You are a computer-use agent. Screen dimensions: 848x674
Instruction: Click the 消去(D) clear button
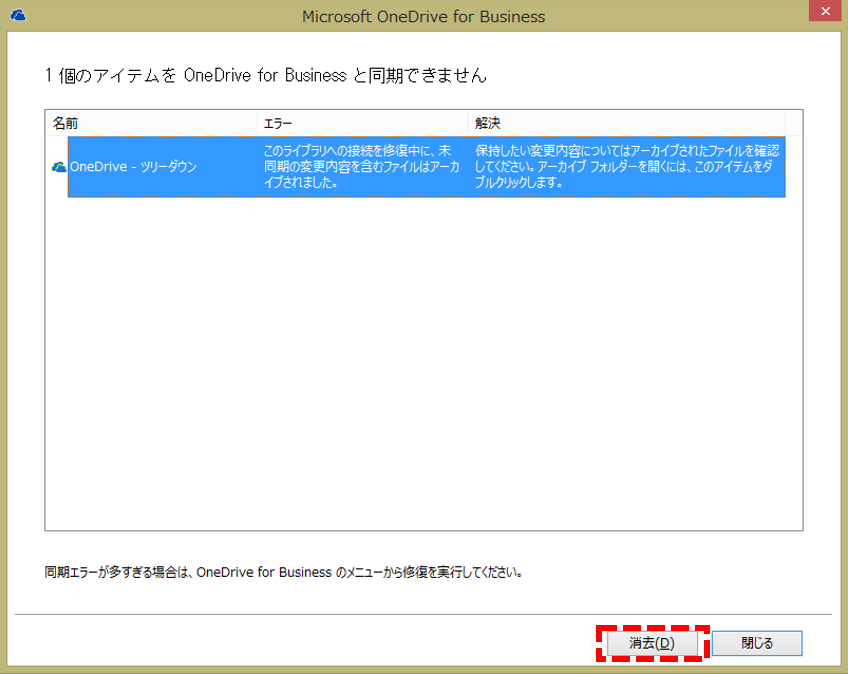(x=652, y=643)
